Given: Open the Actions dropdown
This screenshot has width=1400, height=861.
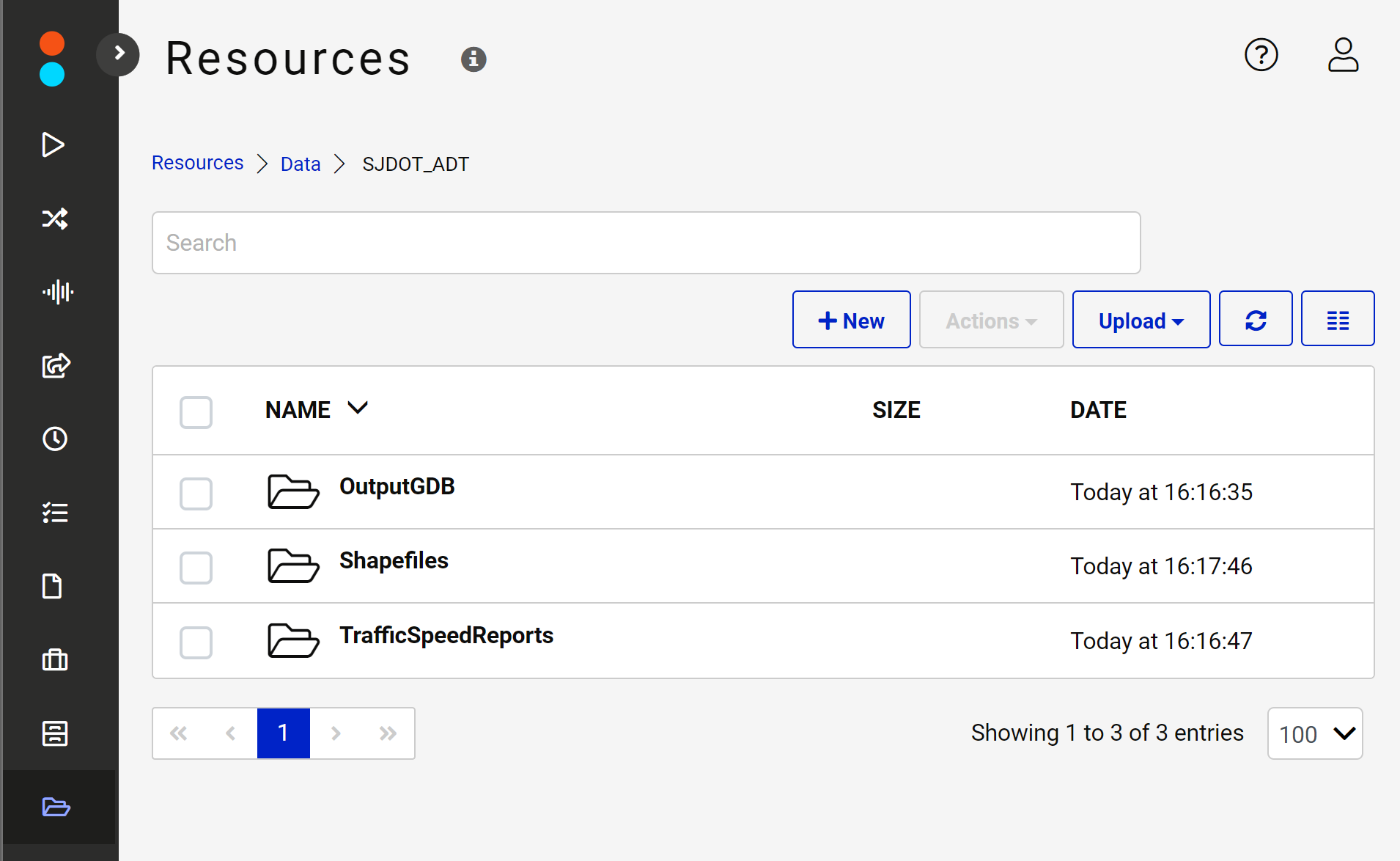Looking at the screenshot, I should click(991, 320).
